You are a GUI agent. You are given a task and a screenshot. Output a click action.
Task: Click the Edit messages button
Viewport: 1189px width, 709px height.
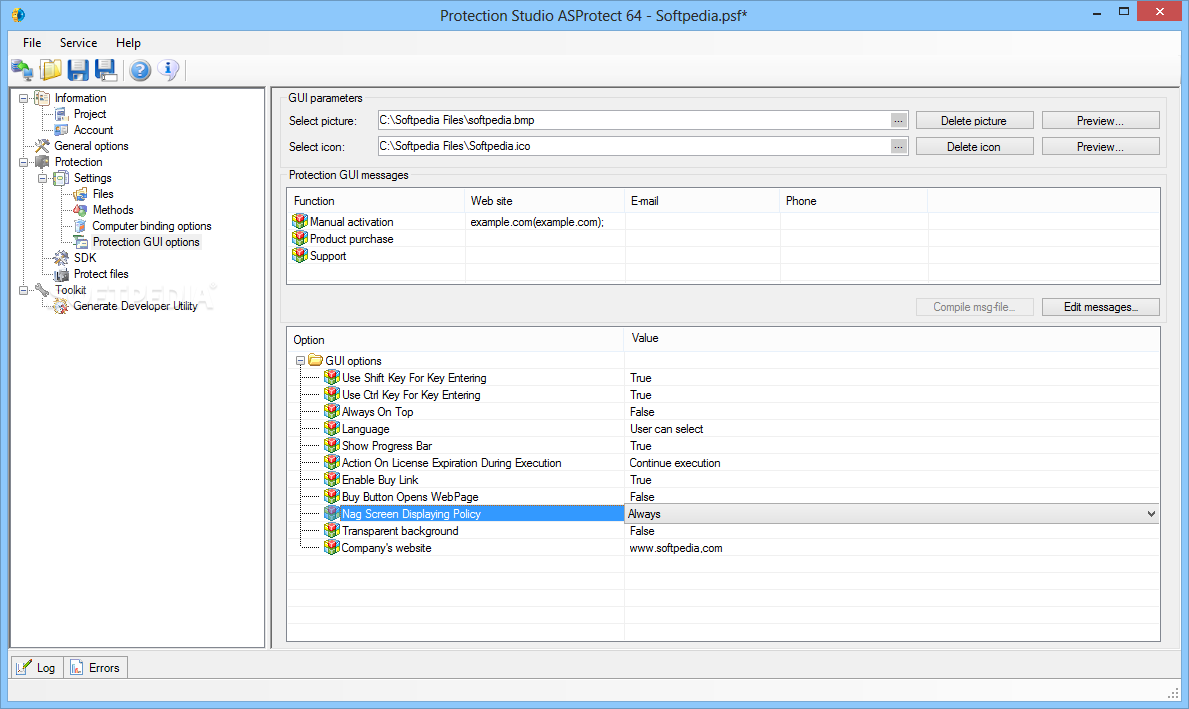tap(1100, 307)
